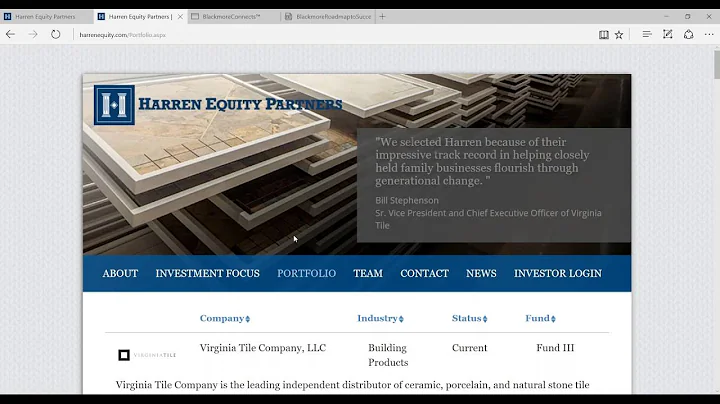Image resolution: width=720 pixels, height=404 pixels.
Task: Open the INVESTOR LOGIN link
Action: click(557, 273)
